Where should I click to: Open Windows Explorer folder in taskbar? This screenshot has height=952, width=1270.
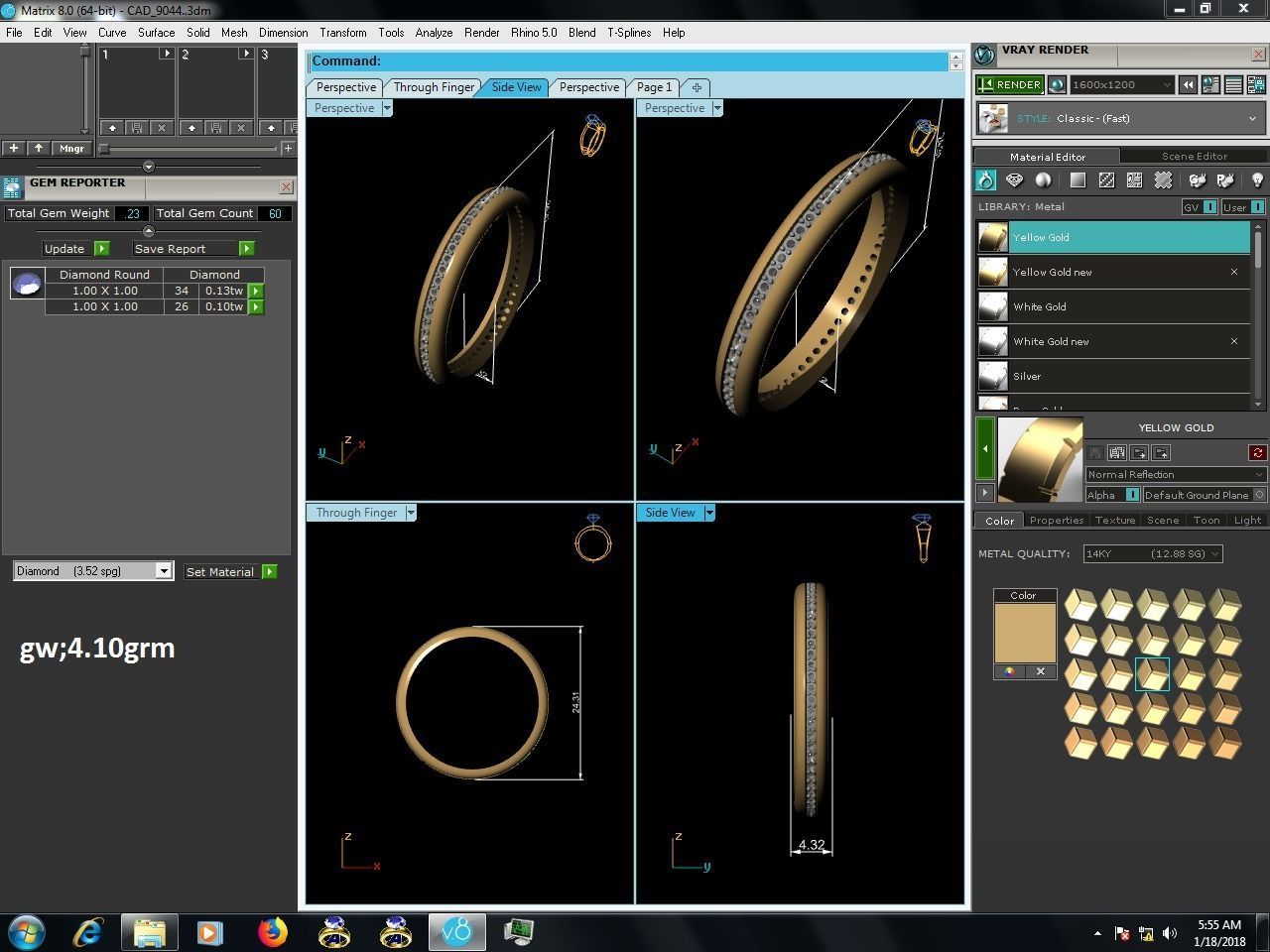[150, 932]
